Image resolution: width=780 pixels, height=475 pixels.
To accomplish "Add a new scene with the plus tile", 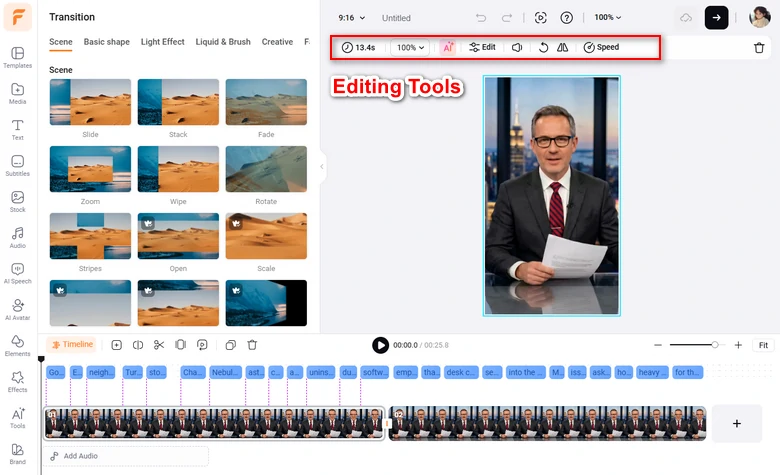I will pos(737,423).
